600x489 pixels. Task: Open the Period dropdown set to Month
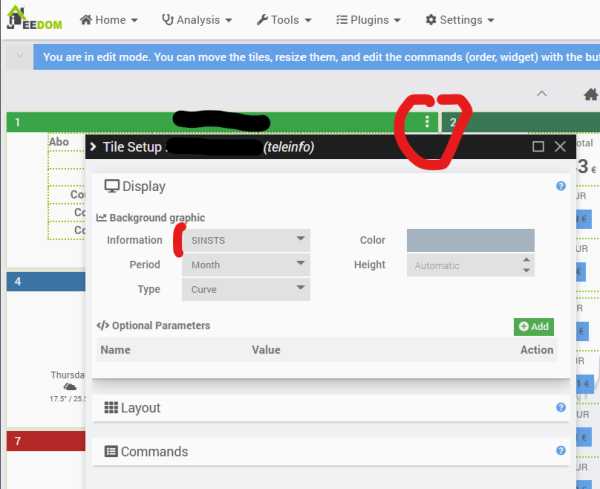246,265
